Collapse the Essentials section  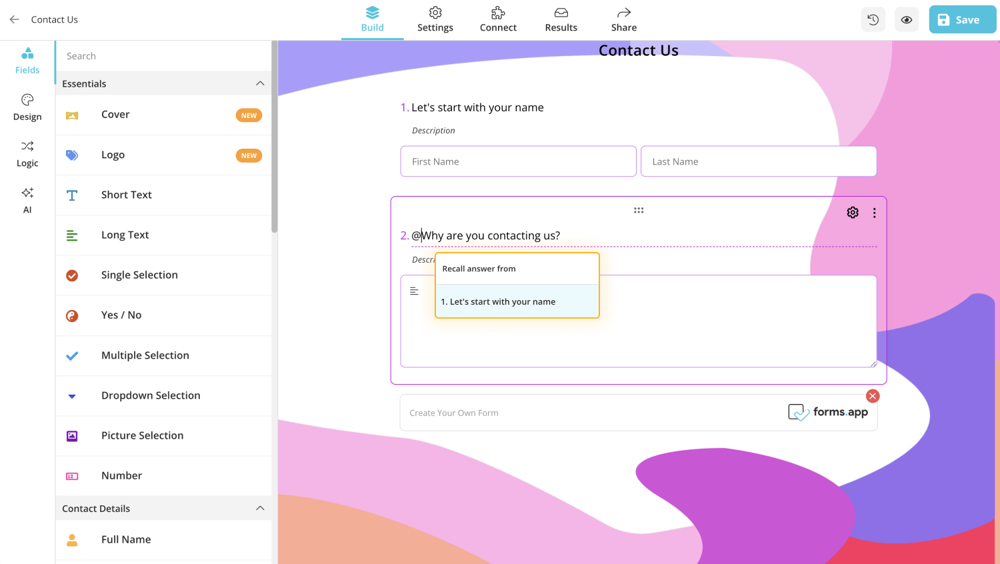(x=260, y=84)
